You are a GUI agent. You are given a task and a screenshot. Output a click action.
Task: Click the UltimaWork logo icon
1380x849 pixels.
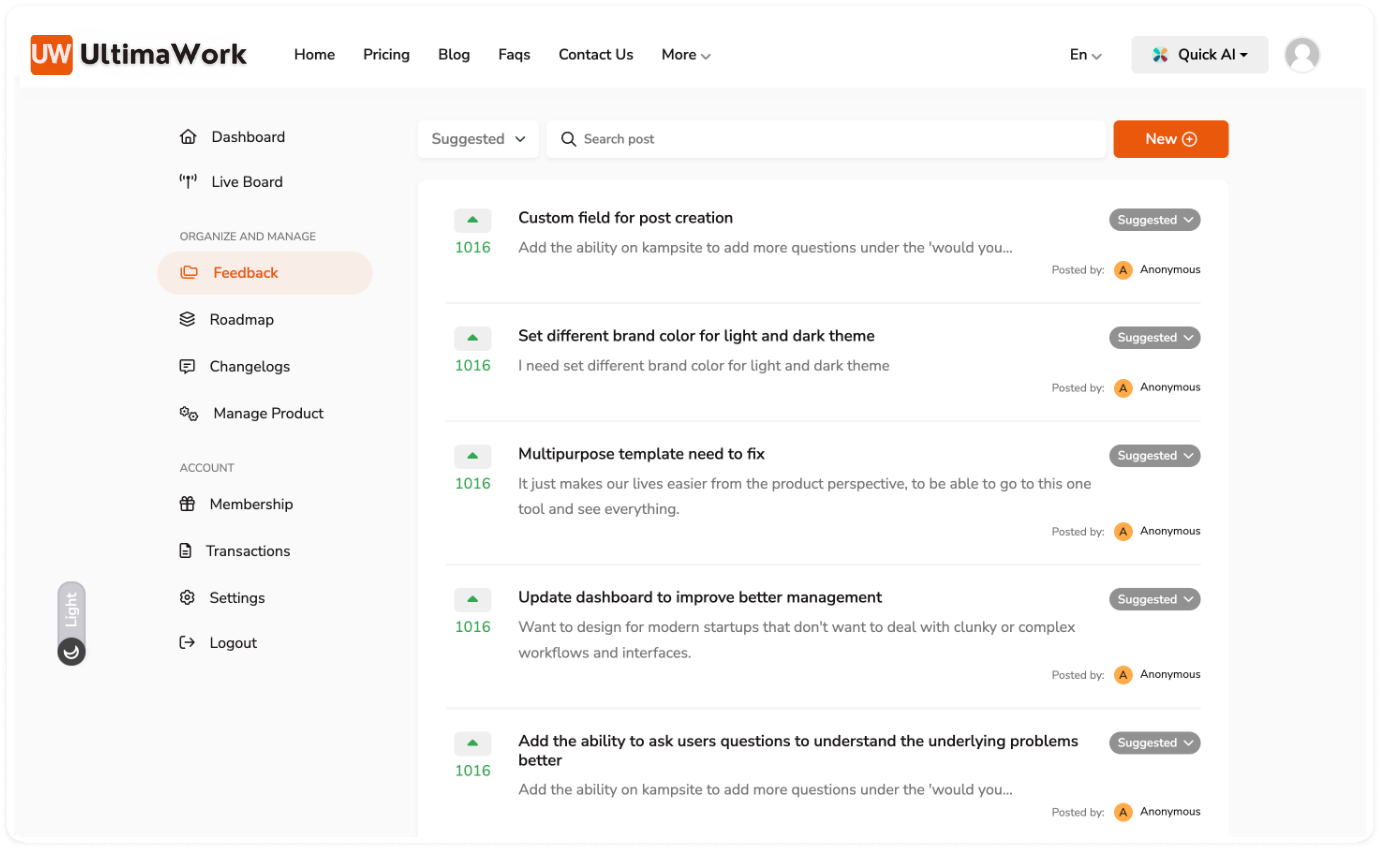[x=51, y=55]
